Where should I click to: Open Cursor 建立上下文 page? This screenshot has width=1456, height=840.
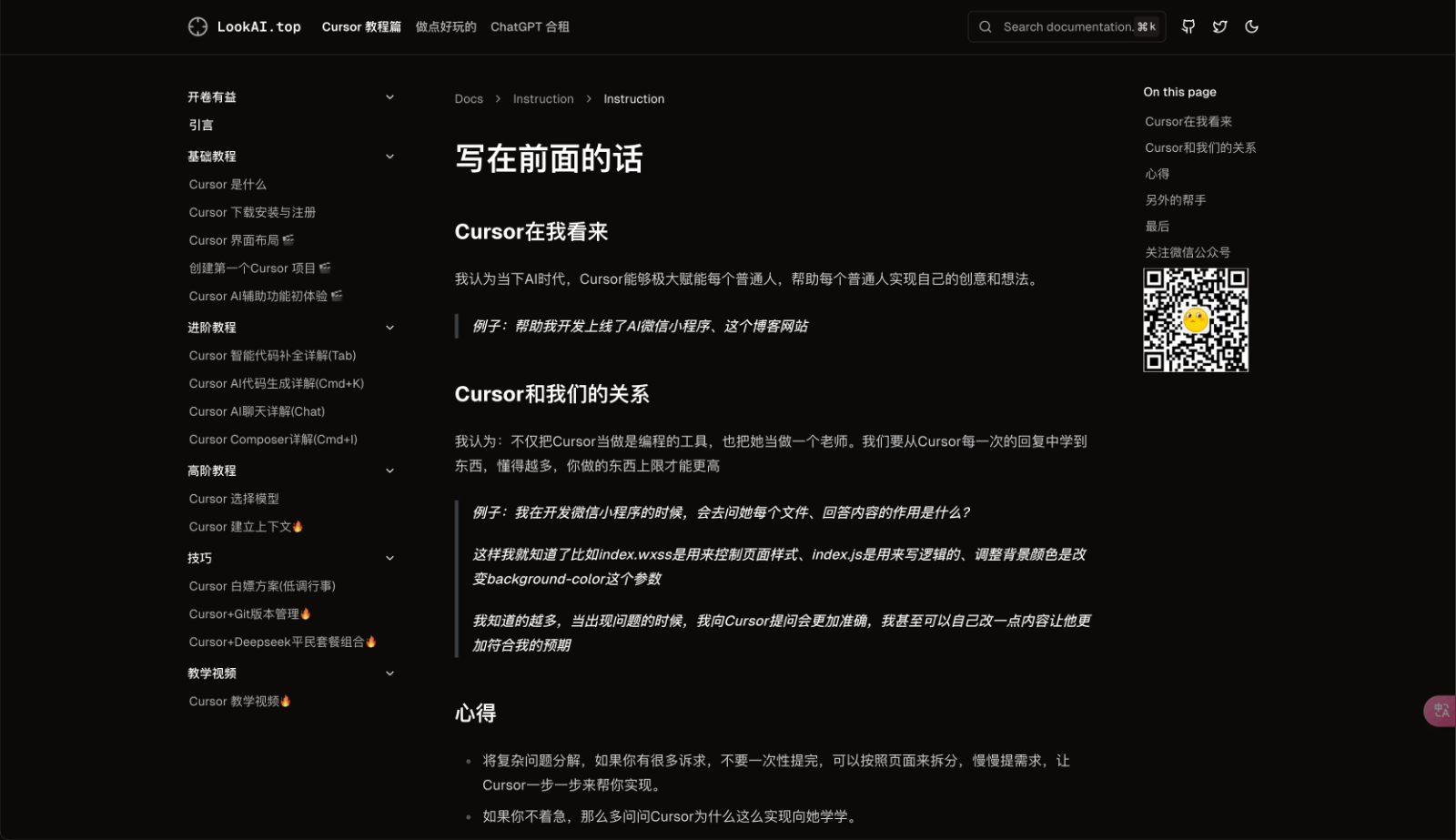click(x=246, y=526)
